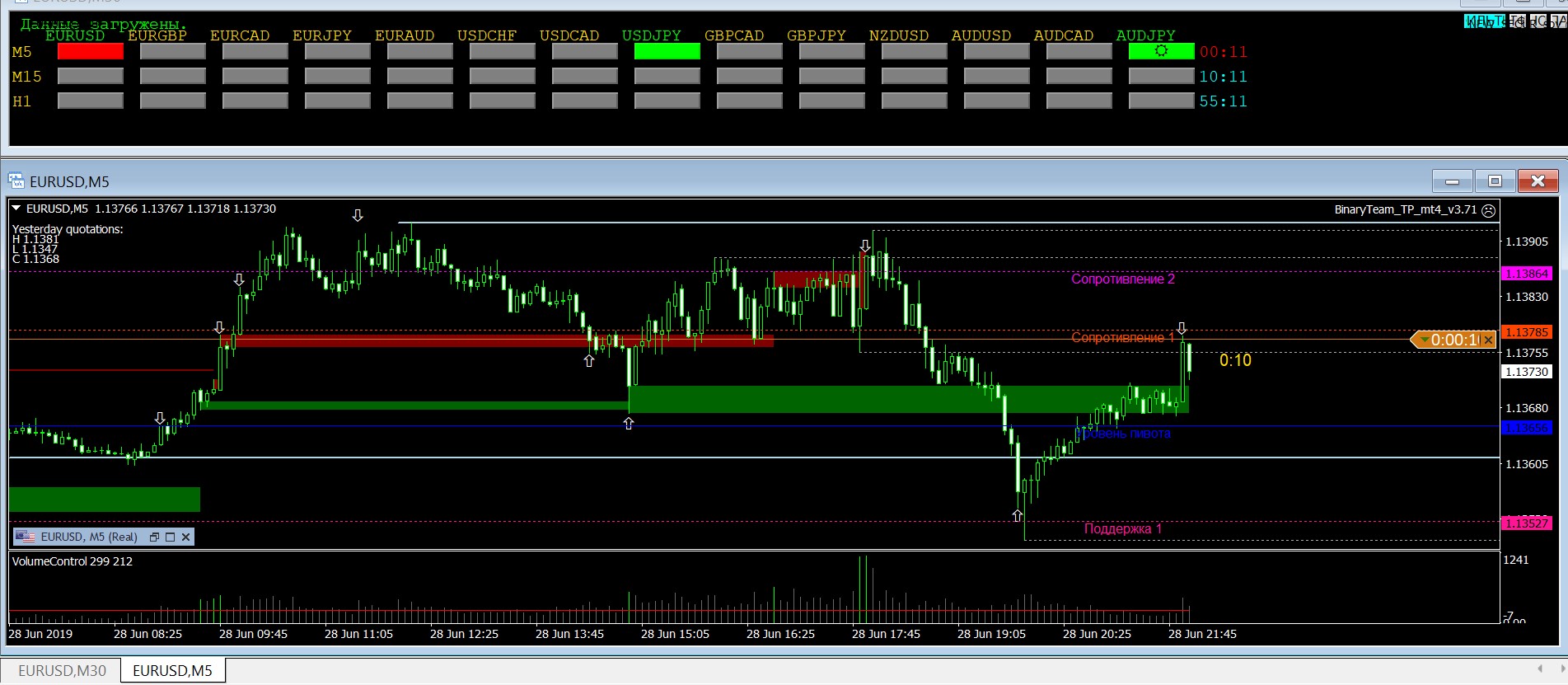Click the magenta 1.13864 resistance price label

pyautogui.click(x=1527, y=274)
